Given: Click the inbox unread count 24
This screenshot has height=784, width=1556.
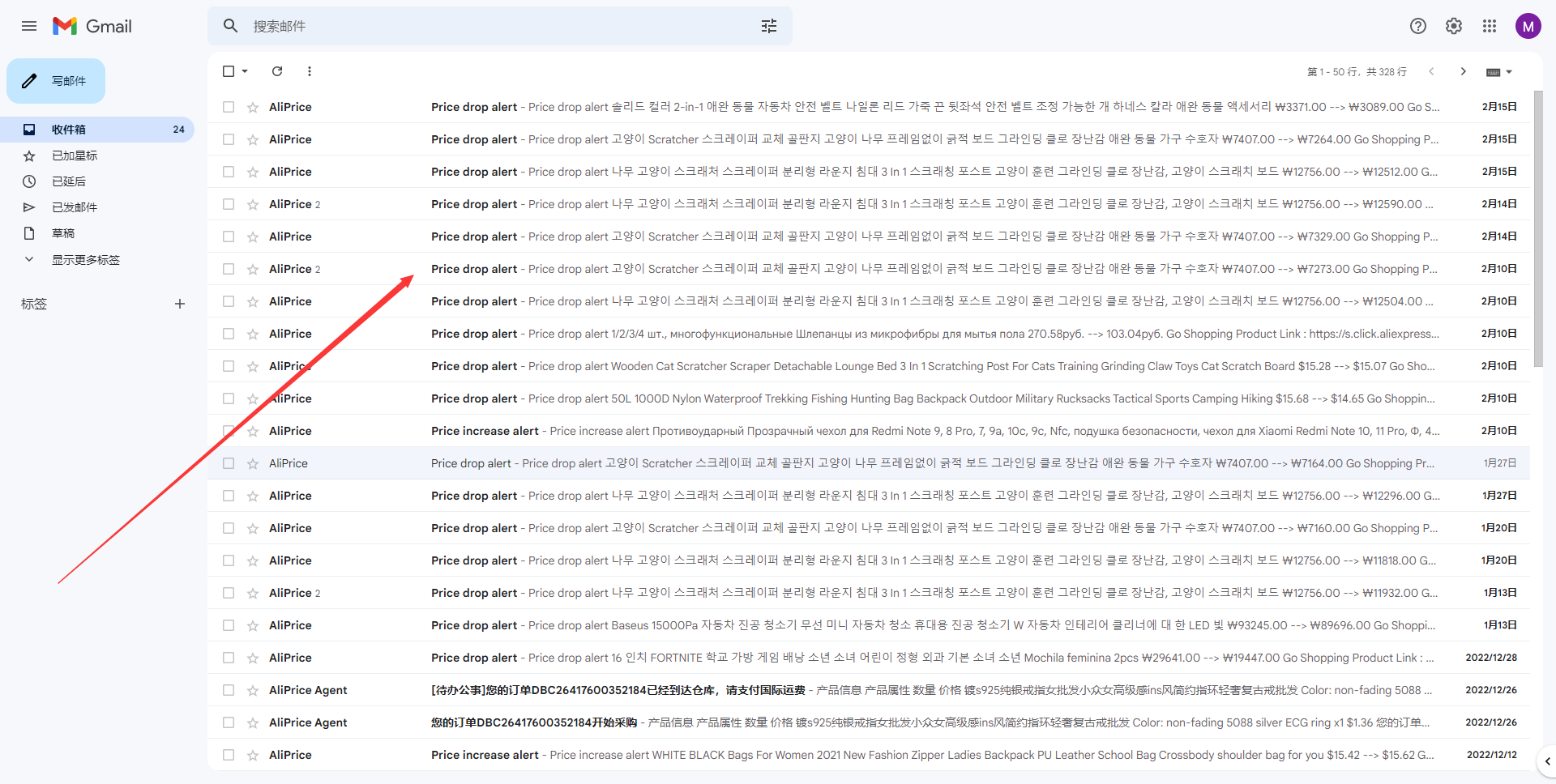Looking at the screenshot, I should (x=178, y=130).
